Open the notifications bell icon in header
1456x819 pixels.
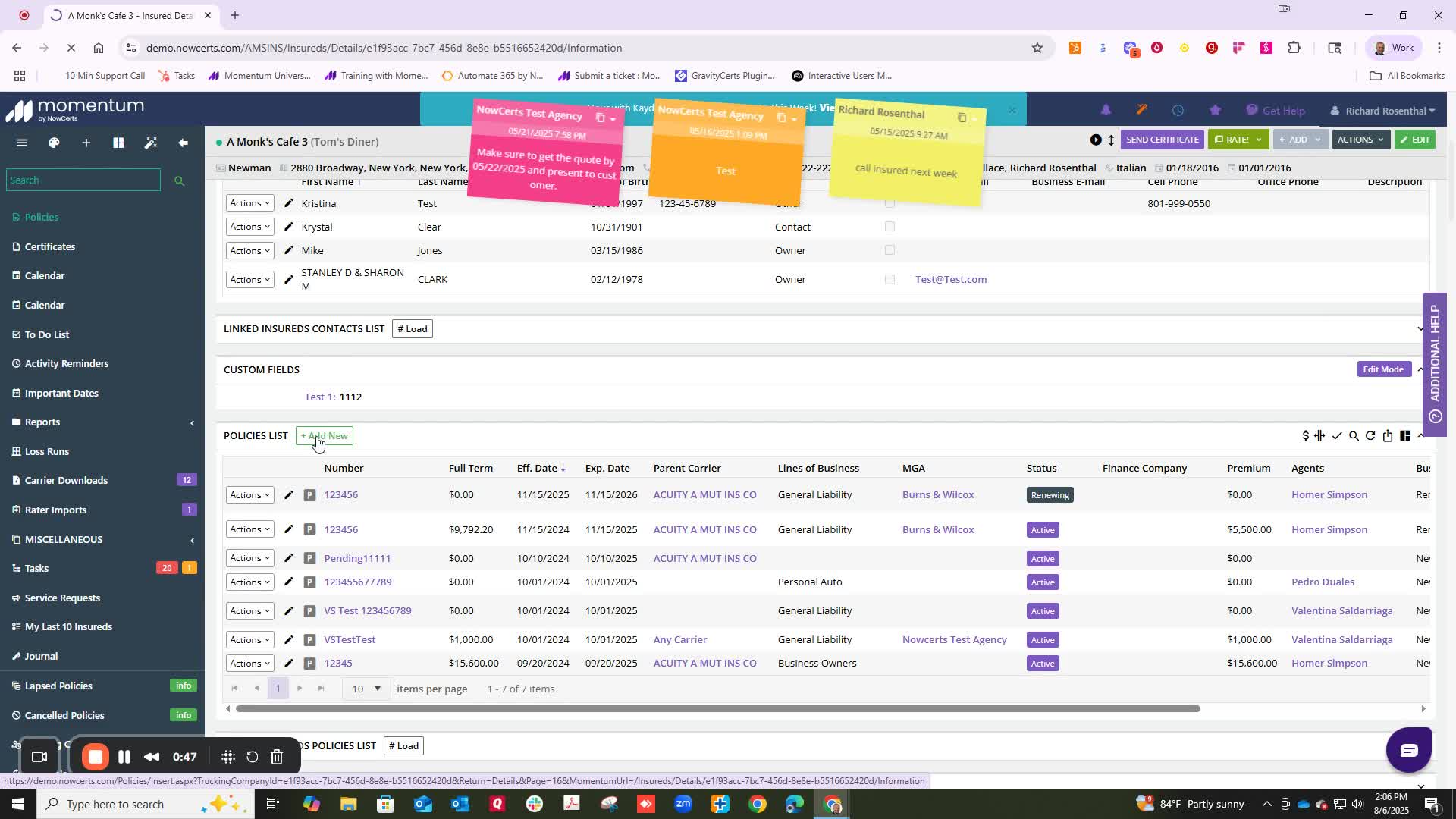click(1106, 111)
